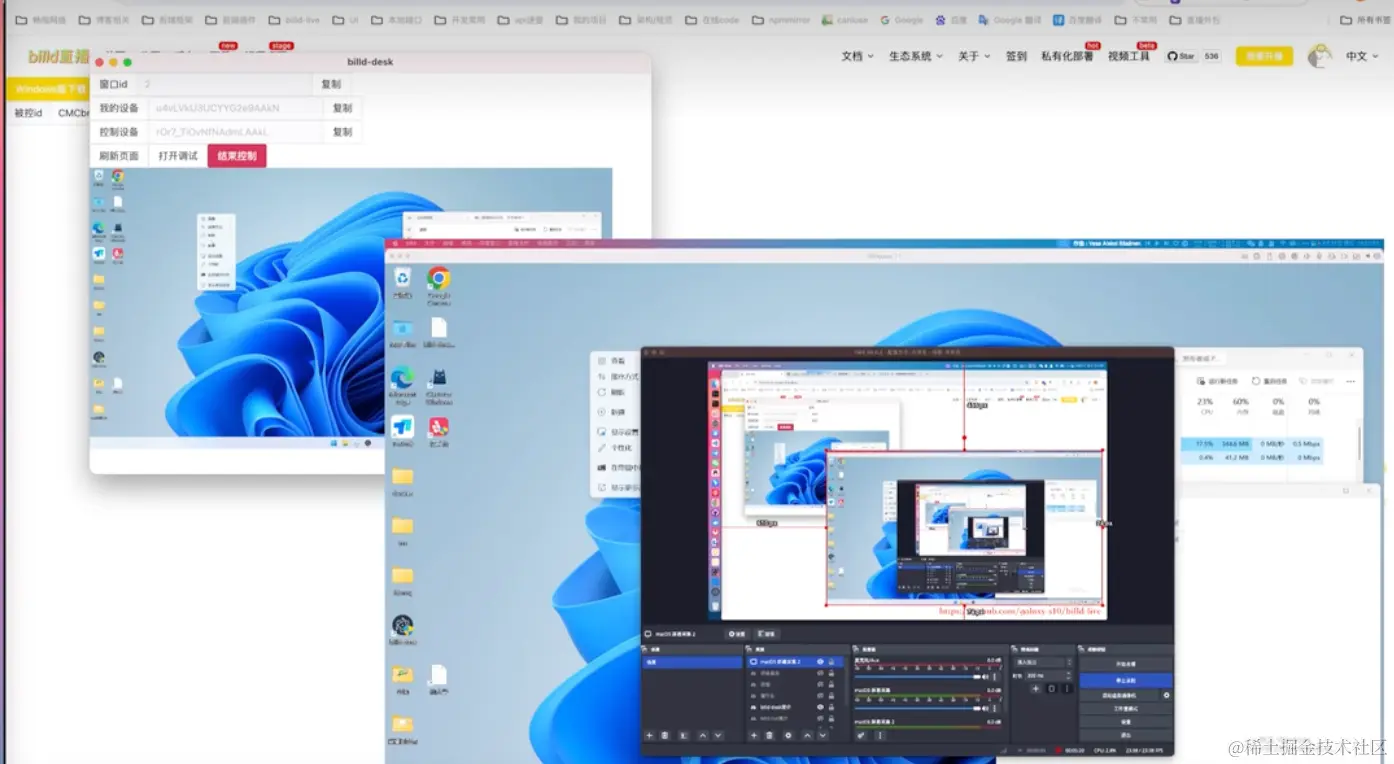
Task: Click the 控制设备 id field in billd-desk
Action: coord(236,132)
